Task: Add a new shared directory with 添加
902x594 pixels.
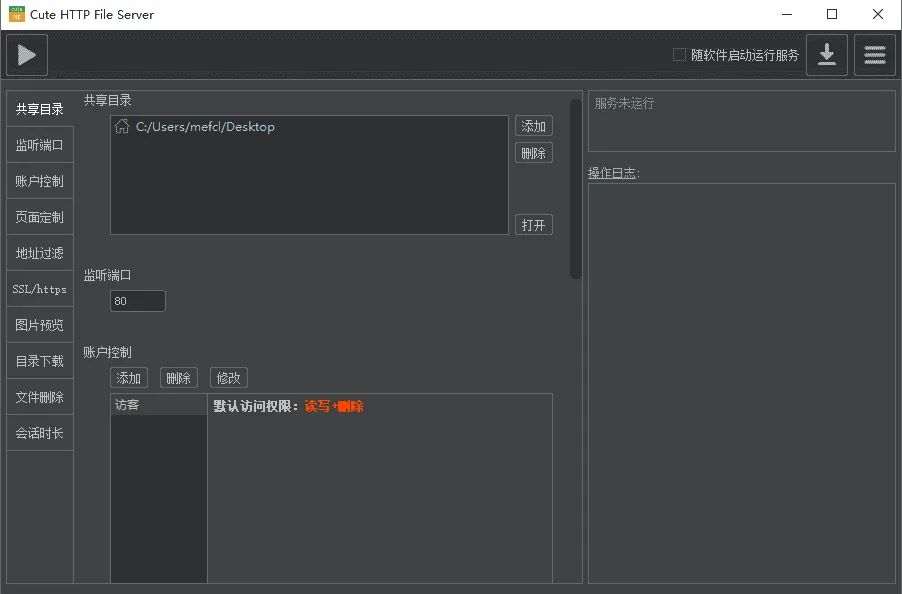Action: 533,125
